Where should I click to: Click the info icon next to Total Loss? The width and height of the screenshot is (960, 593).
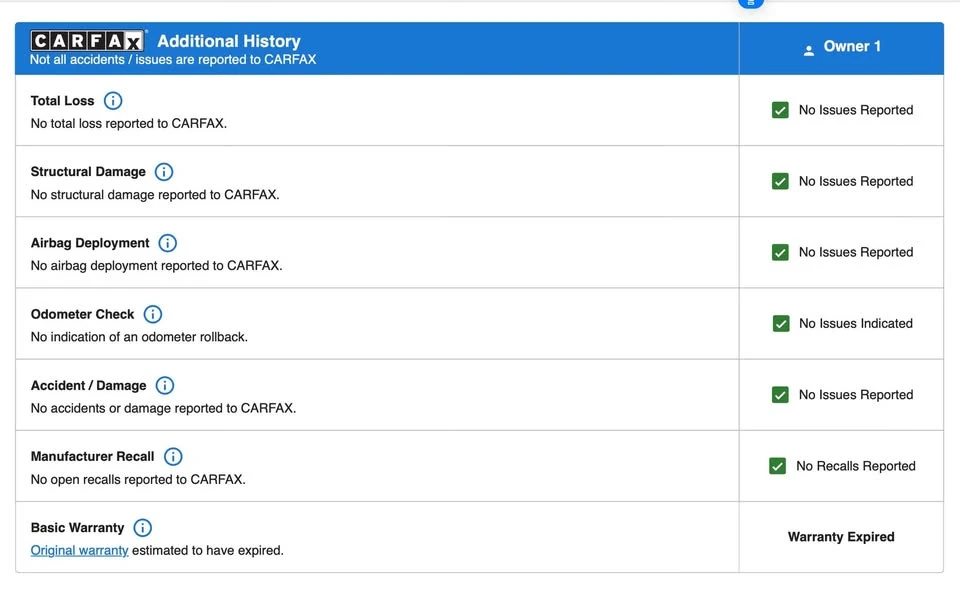(113, 100)
